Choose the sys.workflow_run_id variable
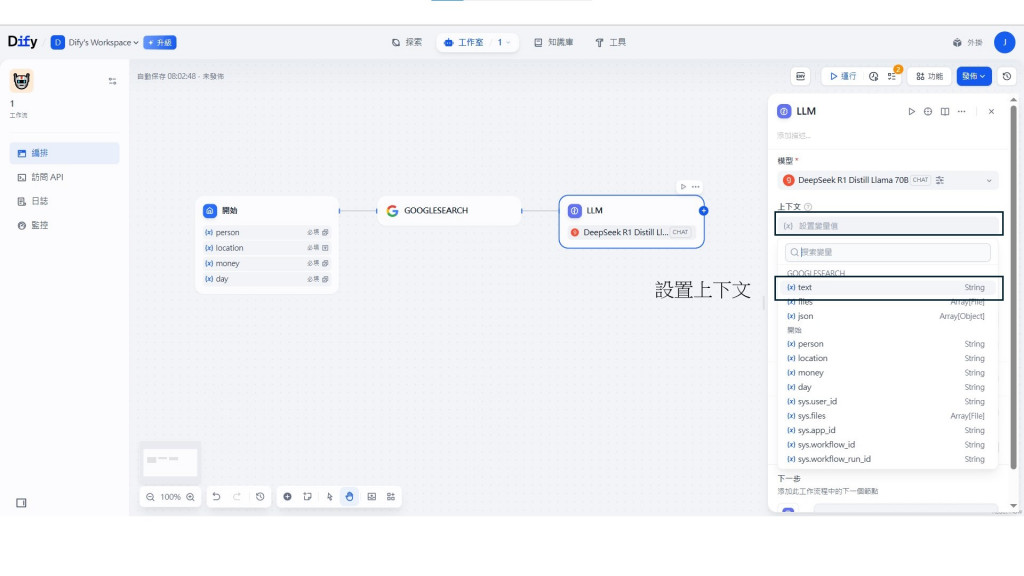 [887, 459]
